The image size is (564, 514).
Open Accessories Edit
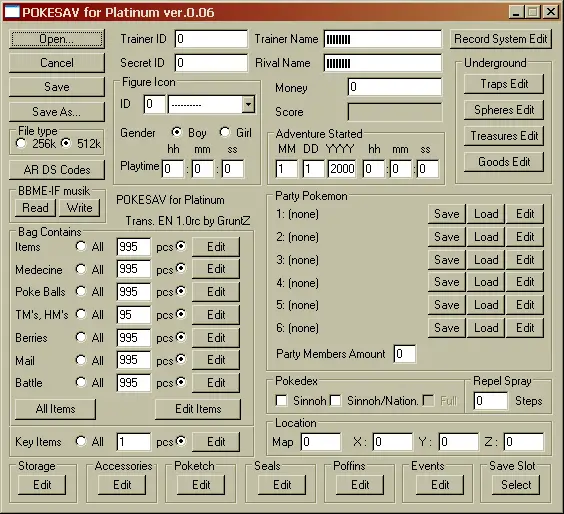coord(122,485)
